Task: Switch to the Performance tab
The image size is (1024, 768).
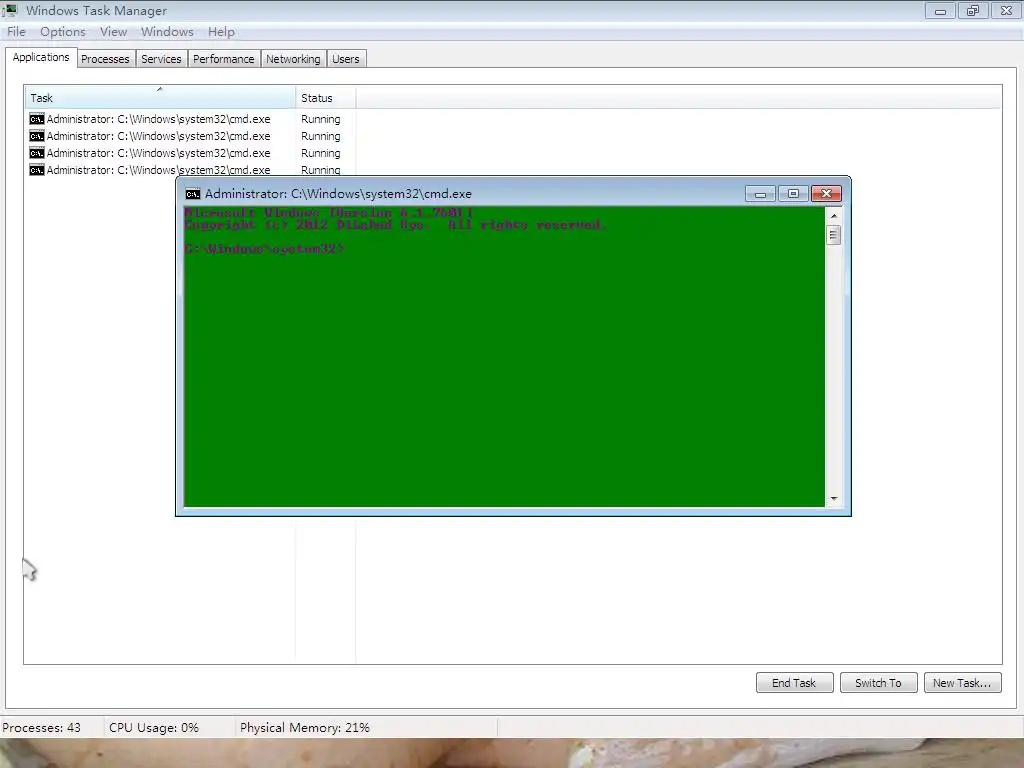Action: (x=223, y=59)
